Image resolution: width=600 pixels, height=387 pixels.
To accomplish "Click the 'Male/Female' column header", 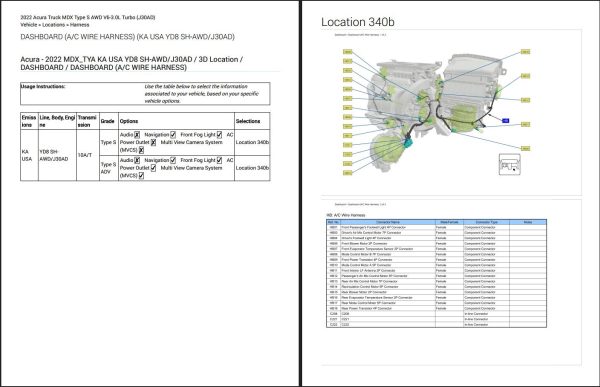I will (449, 222).
